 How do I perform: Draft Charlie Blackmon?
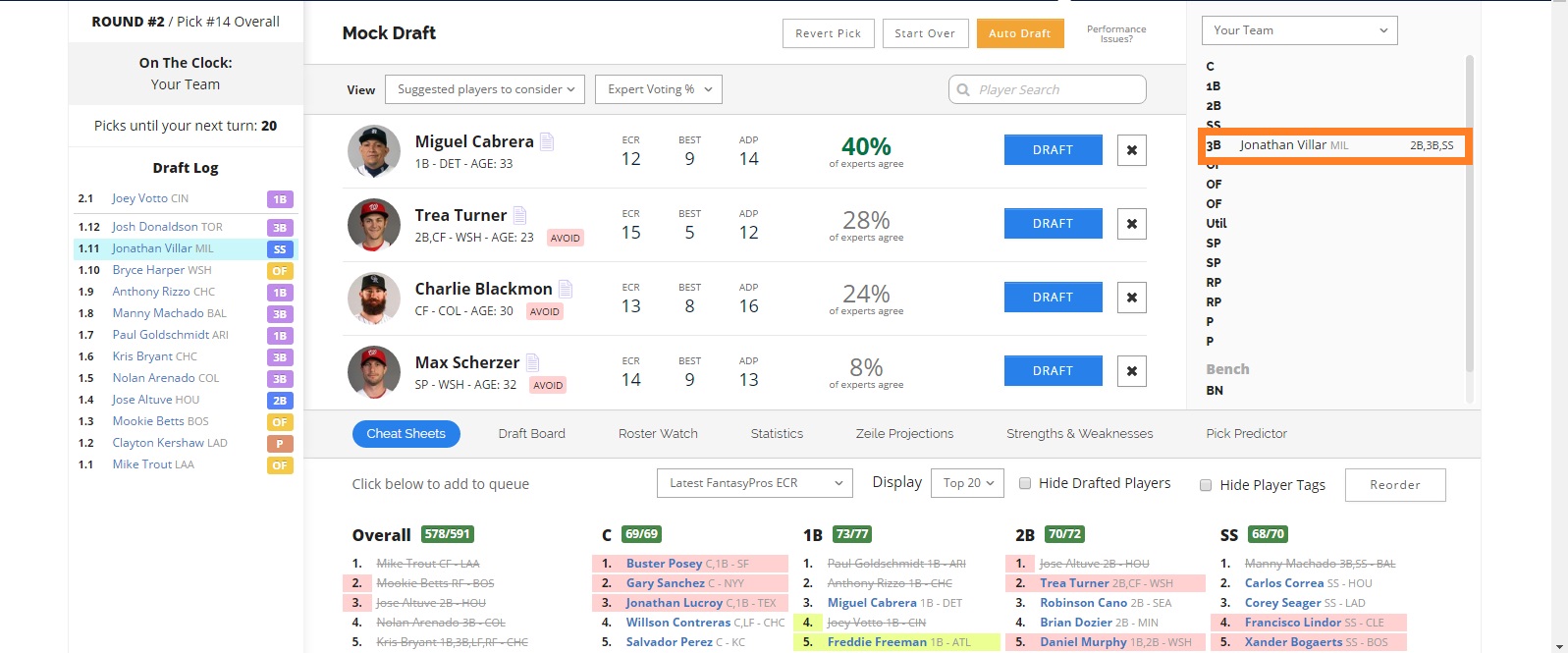(x=1053, y=298)
